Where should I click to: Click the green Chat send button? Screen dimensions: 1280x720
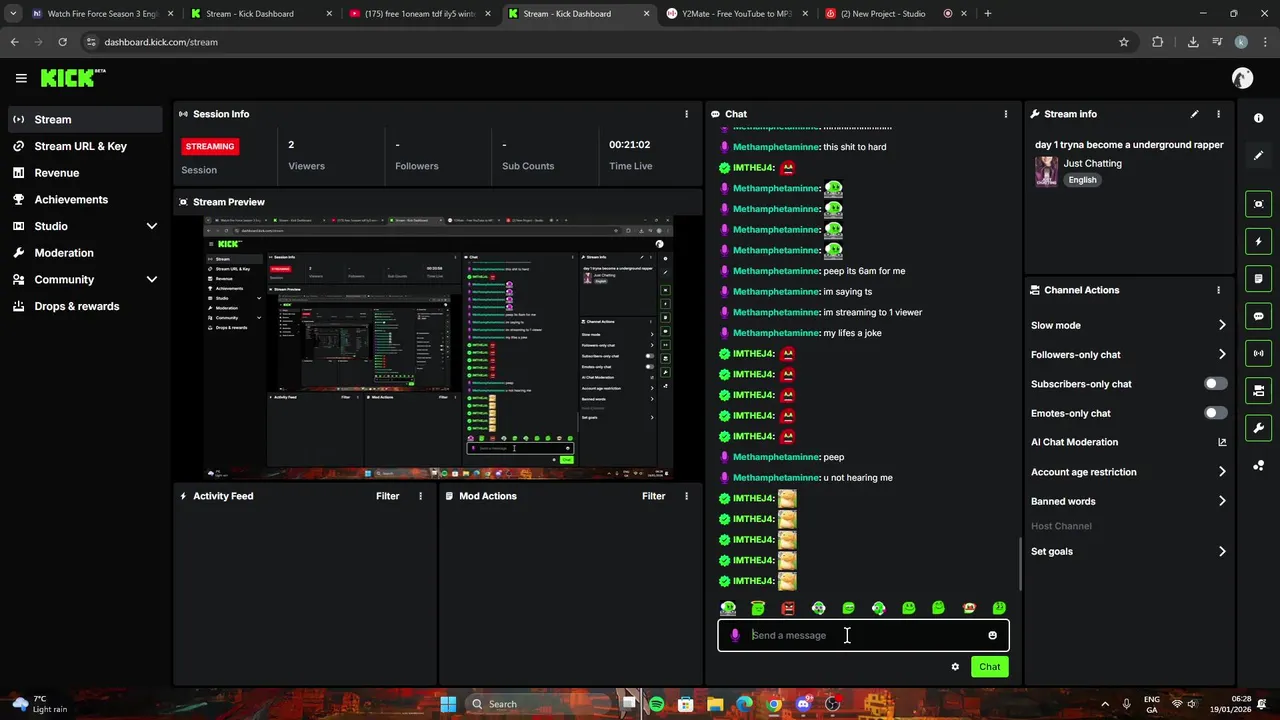pyautogui.click(x=989, y=667)
